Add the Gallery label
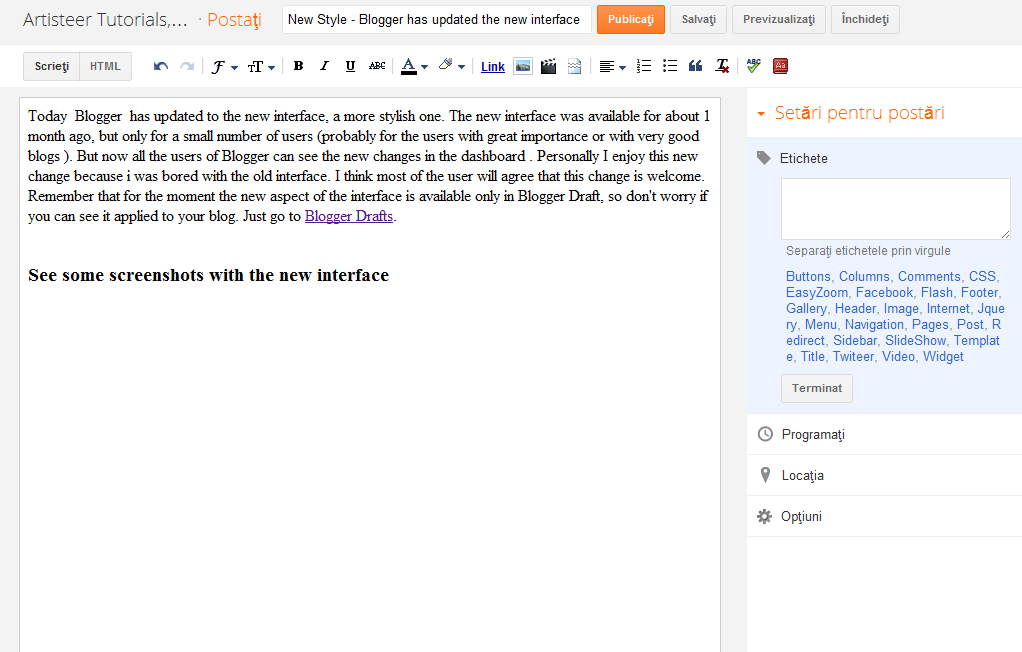 tap(806, 308)
